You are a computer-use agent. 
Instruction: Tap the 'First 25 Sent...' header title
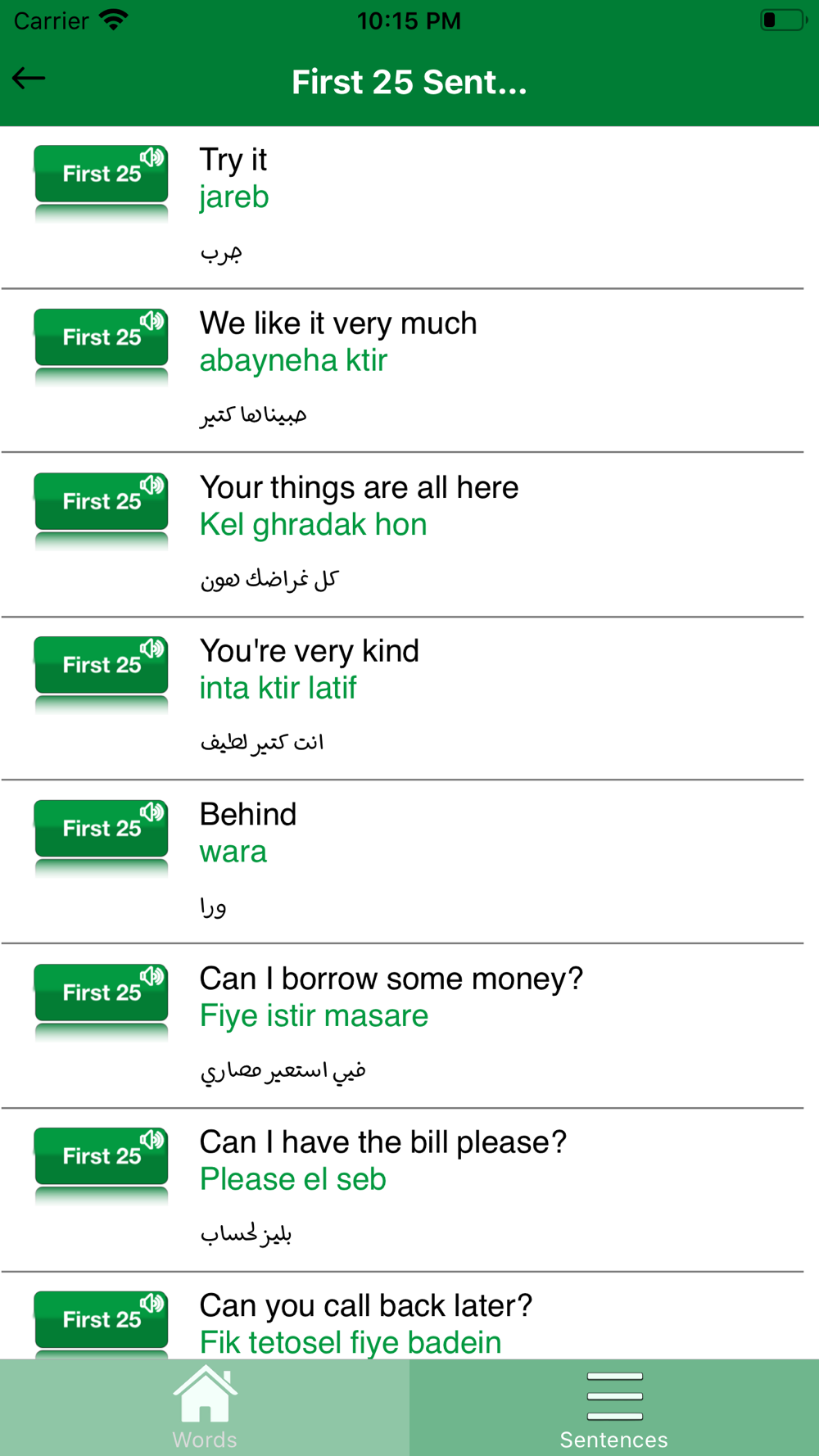(x=409, y=82)
